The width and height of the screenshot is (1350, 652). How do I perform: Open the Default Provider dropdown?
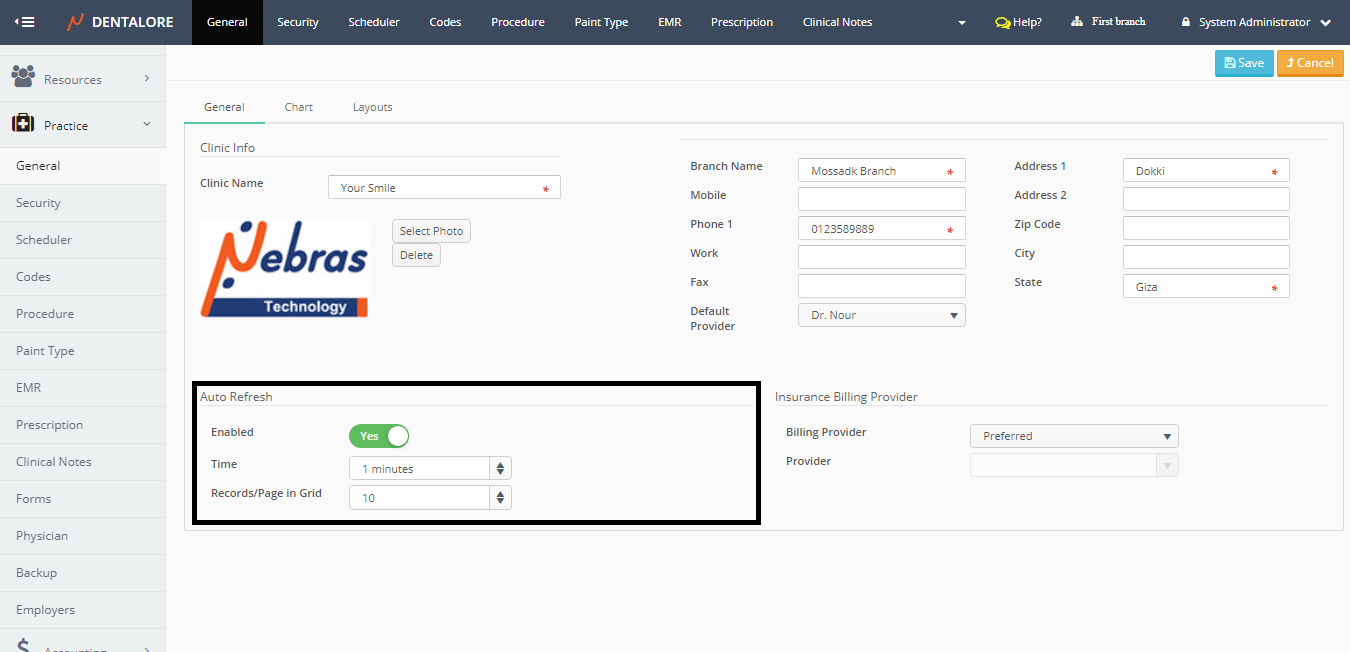(881, 315)
